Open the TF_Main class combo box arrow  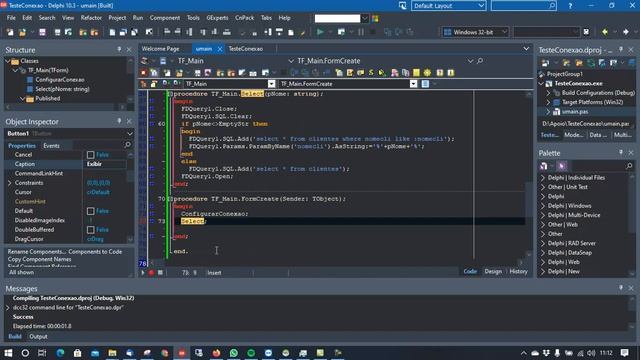coord(271,84)
